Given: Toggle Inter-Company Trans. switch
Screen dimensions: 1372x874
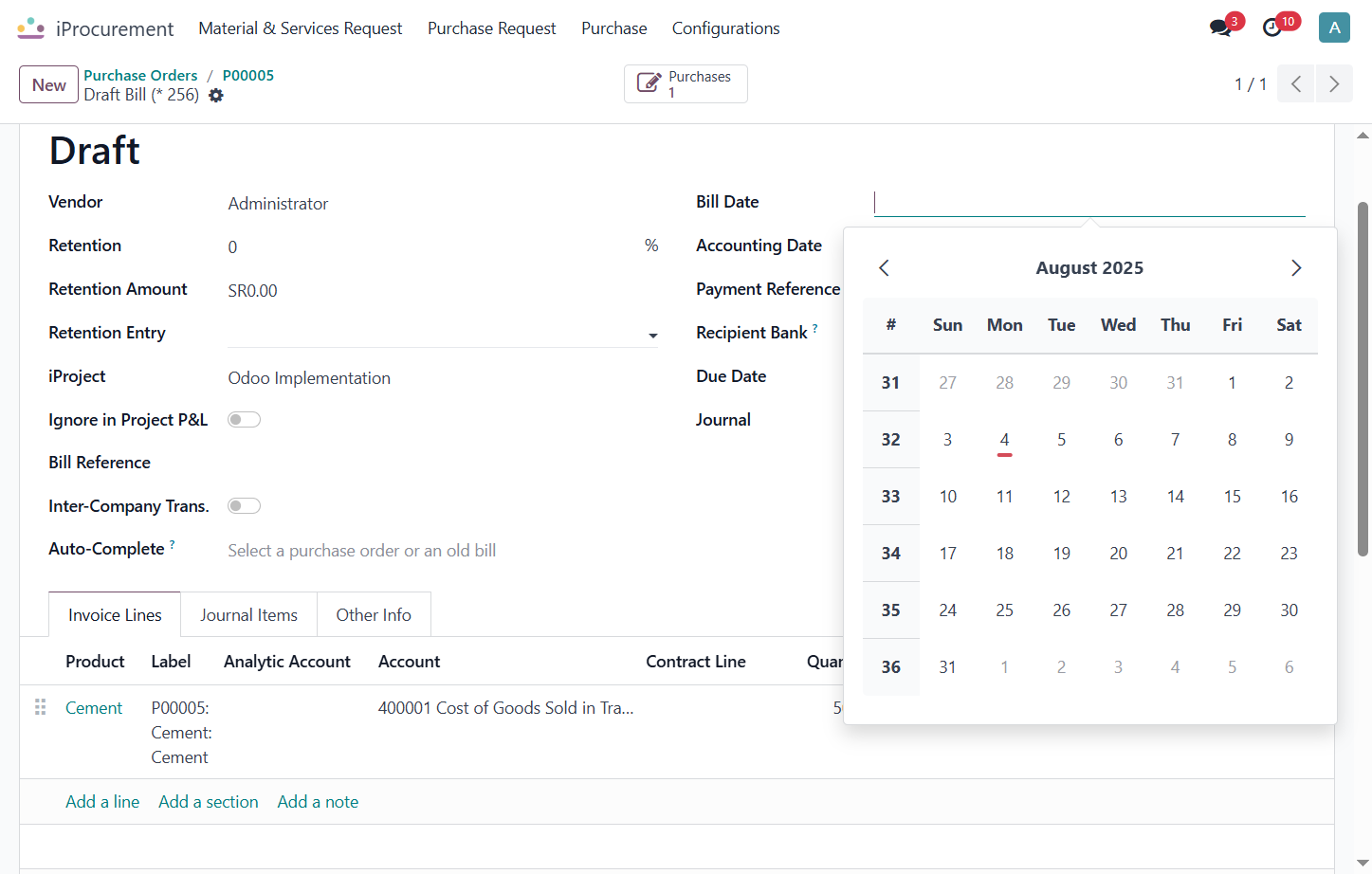Looking at the screenshot, I should [x=244, y=506].
